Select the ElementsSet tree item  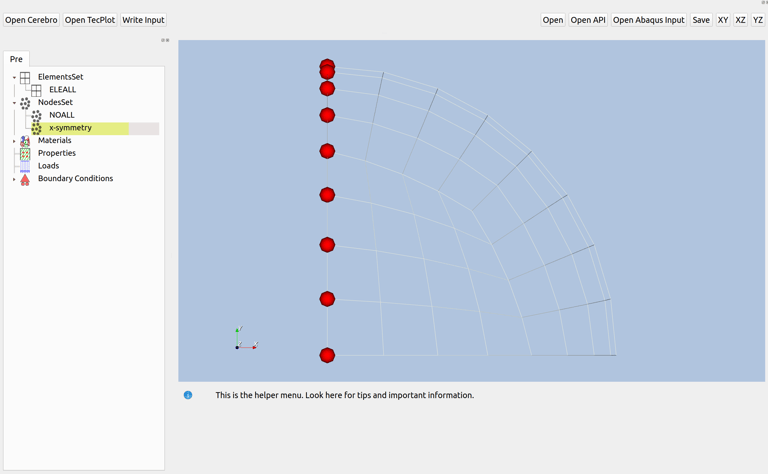[x=61, y=77]
